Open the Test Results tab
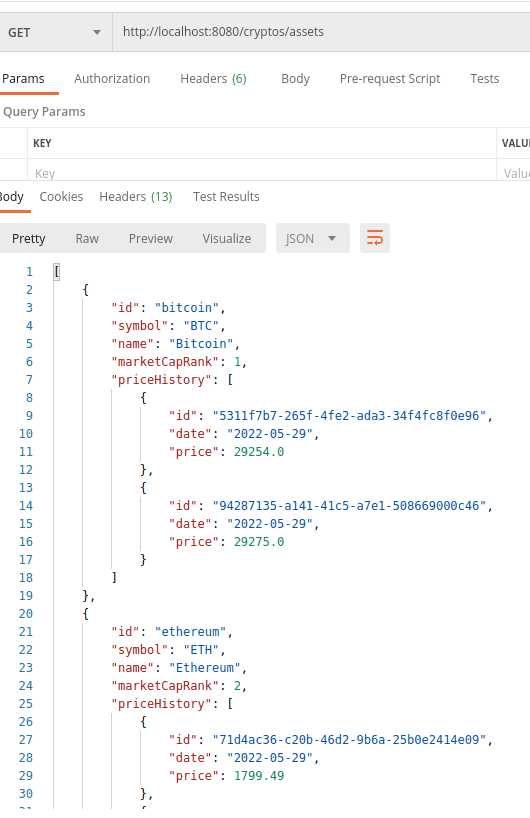The height and width of the screenshot is (818, 530). (x=226, y=197)
